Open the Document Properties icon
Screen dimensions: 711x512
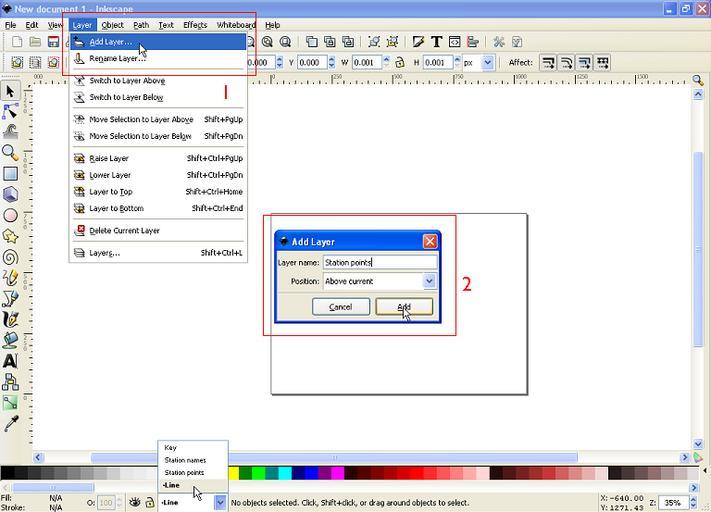coord(517,42)
